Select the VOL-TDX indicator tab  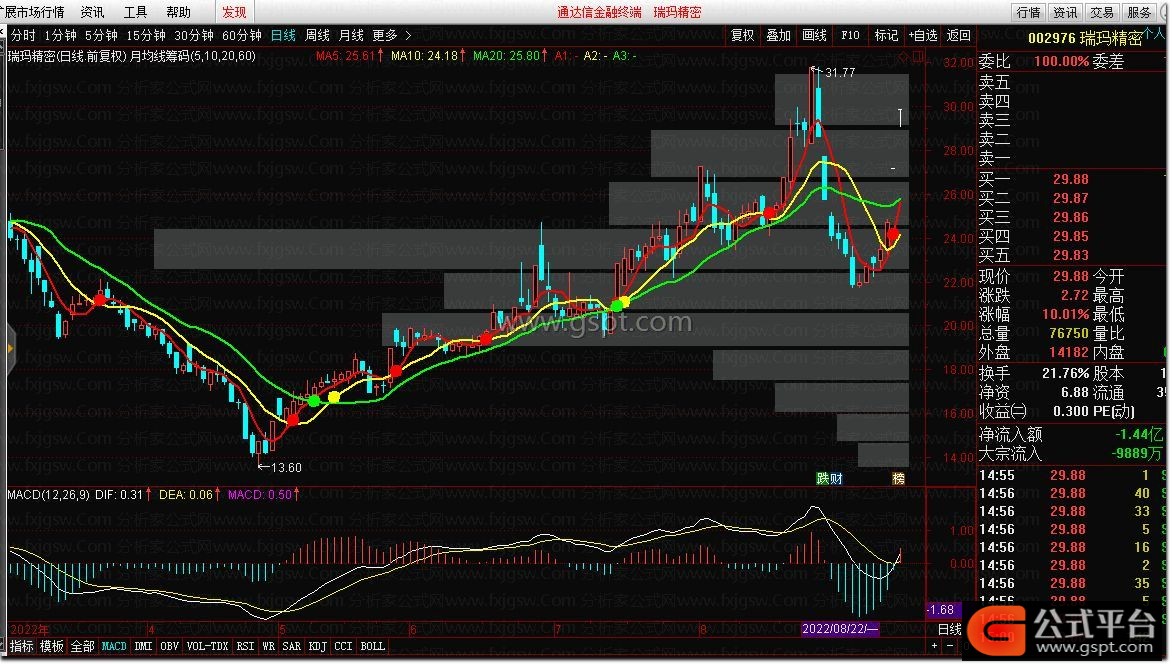pos(207,646)
